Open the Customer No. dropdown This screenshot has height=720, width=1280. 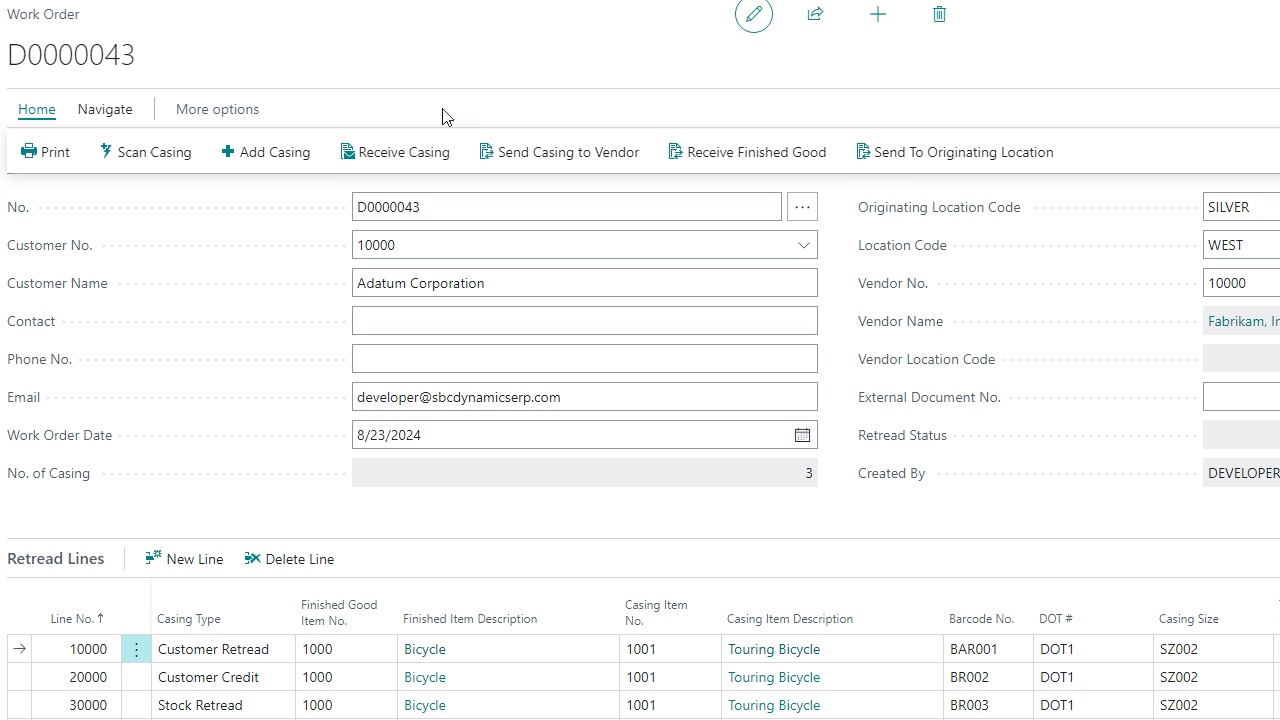click(x=803, y=245)
